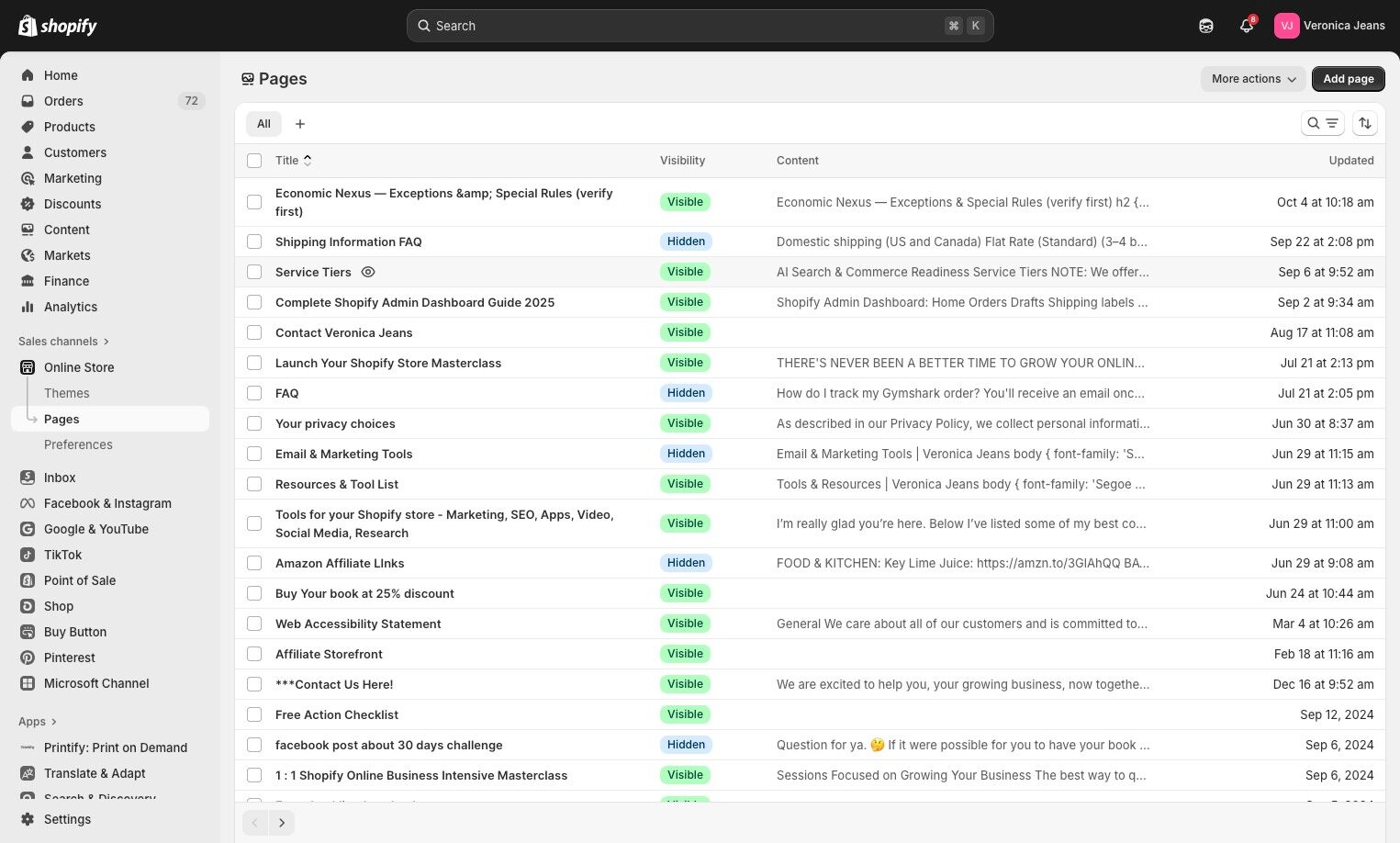Open the Your privacy choices page
Viewport: 1400px width, 843px height.
335,423
